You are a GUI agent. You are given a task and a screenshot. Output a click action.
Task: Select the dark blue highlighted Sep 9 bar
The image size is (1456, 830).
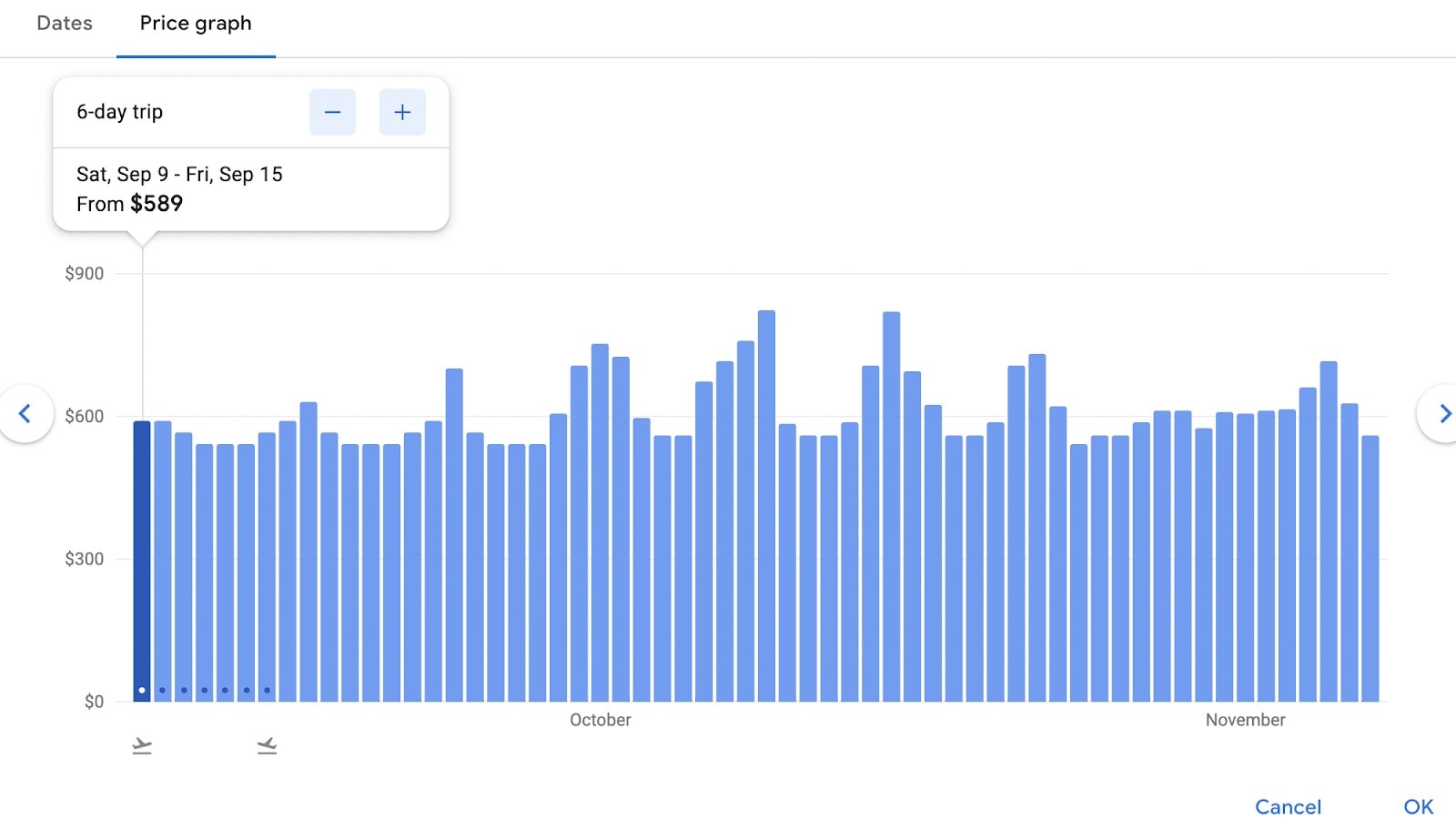click(142, 561)
